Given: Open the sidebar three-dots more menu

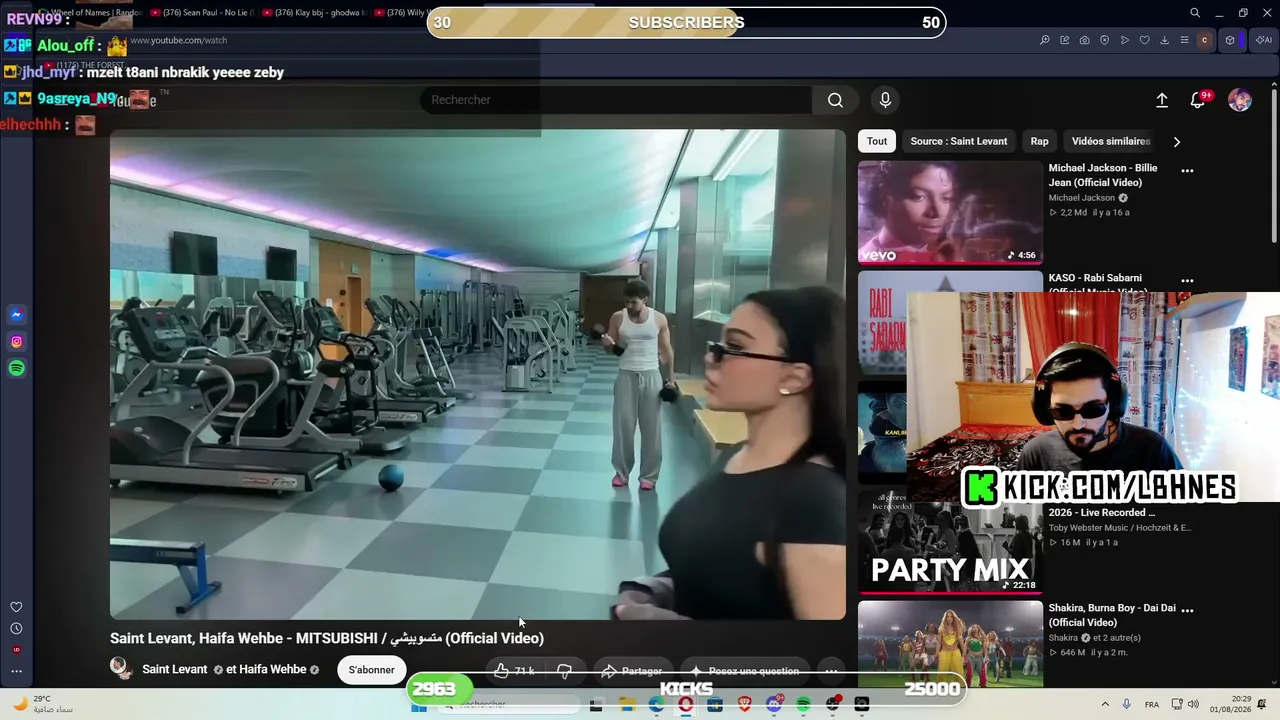Looking at the screenshot, I should point(16,672).
